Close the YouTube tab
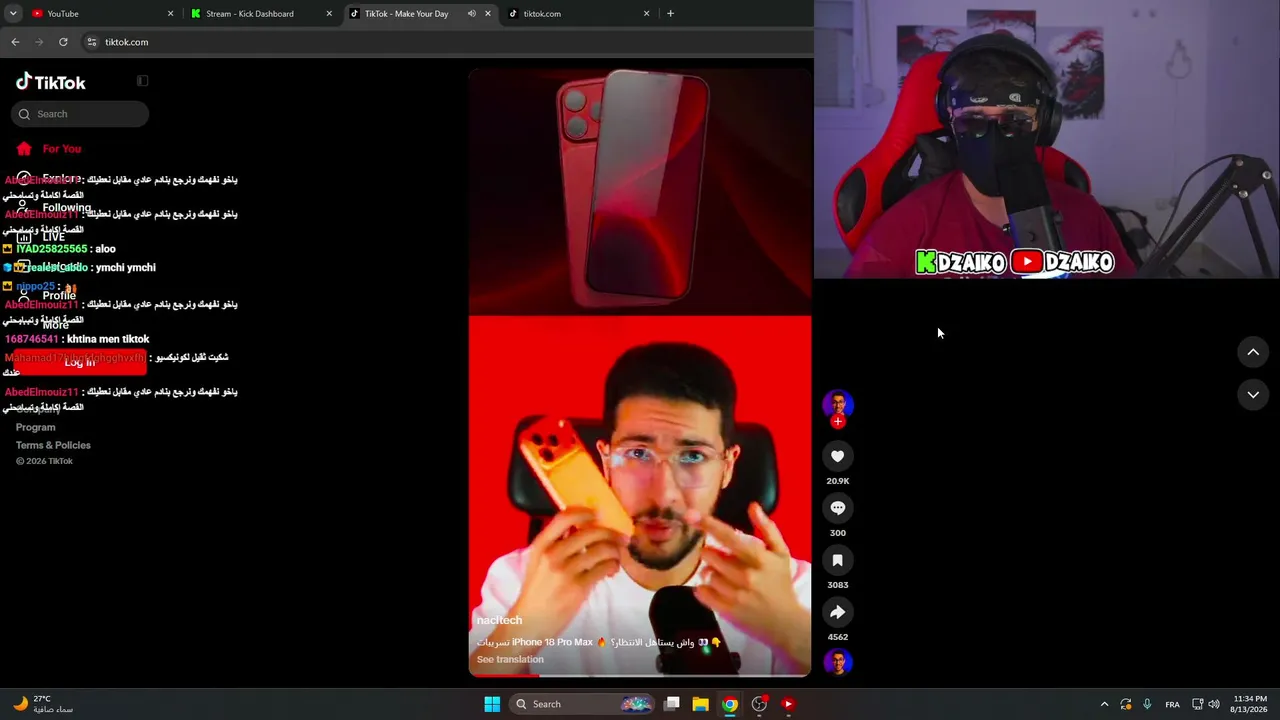 [x=170, y=14]
